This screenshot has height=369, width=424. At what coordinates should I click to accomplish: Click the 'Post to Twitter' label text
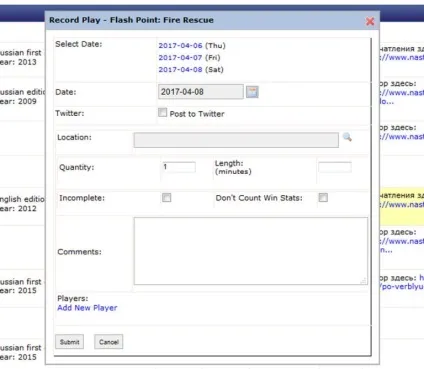click(x=197, y=114)
